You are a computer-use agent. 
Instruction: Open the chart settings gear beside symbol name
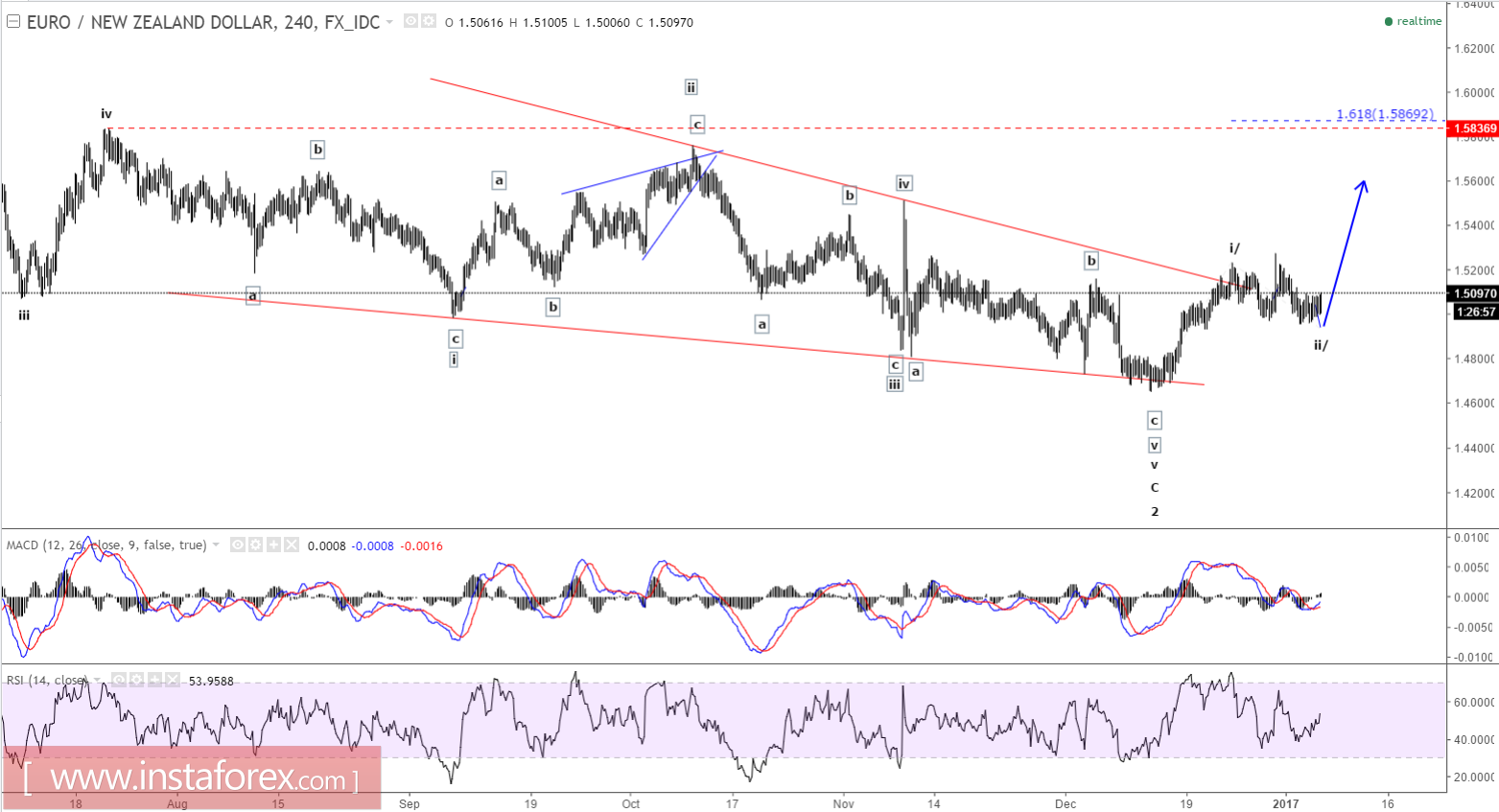coord(429,21)
